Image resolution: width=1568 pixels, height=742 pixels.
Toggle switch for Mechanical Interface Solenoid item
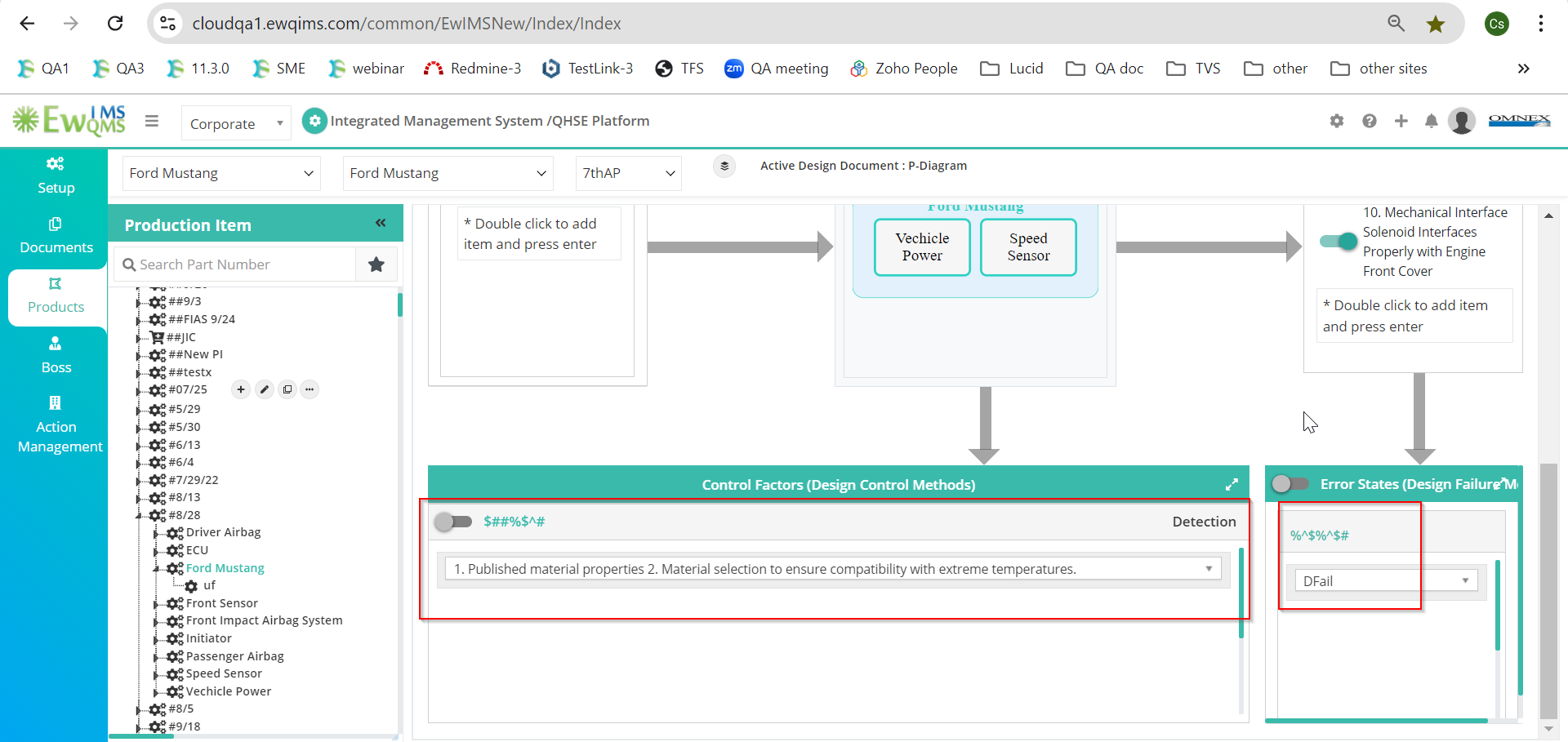pos(1339,241)
